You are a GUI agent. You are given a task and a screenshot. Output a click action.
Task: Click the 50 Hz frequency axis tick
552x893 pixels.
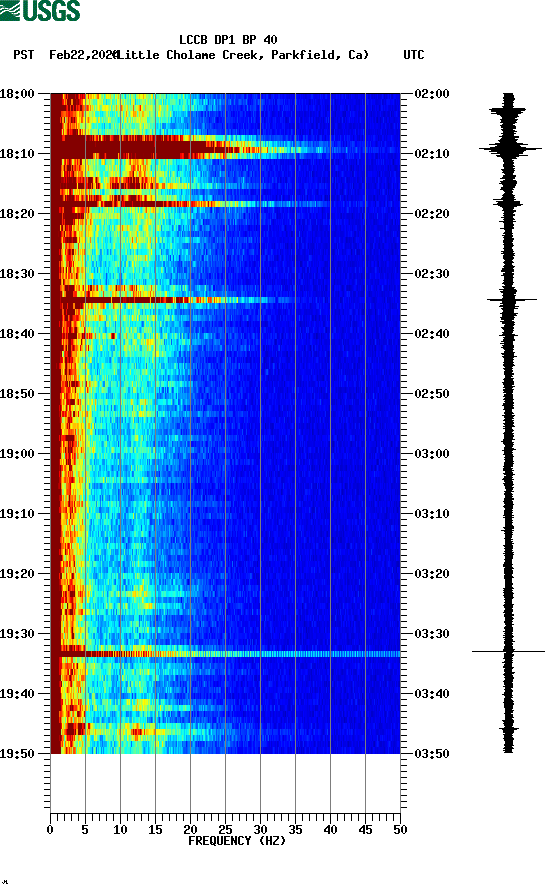pos(400,830)
